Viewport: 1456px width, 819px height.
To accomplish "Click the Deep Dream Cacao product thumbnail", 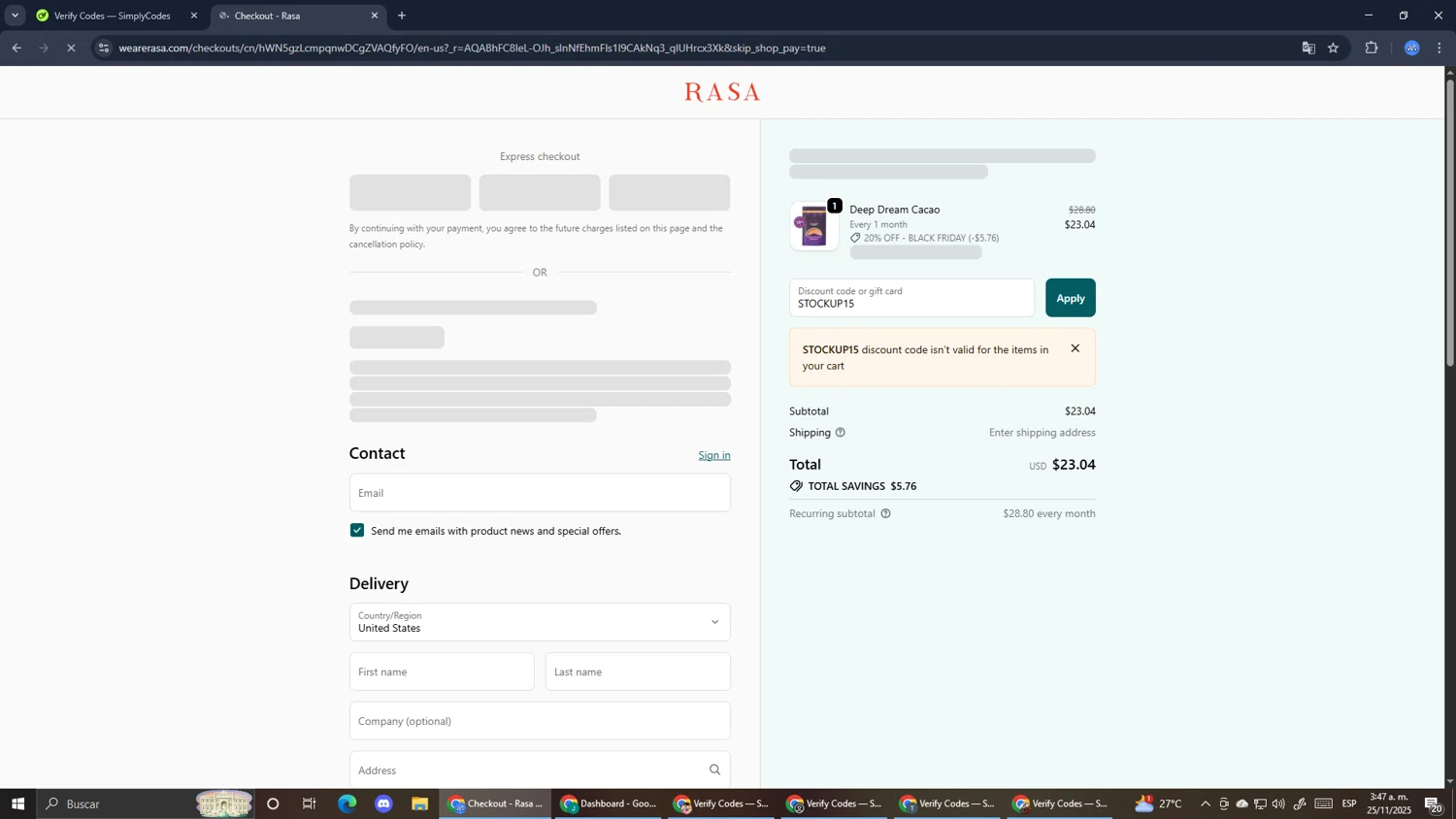I will 813,226.
